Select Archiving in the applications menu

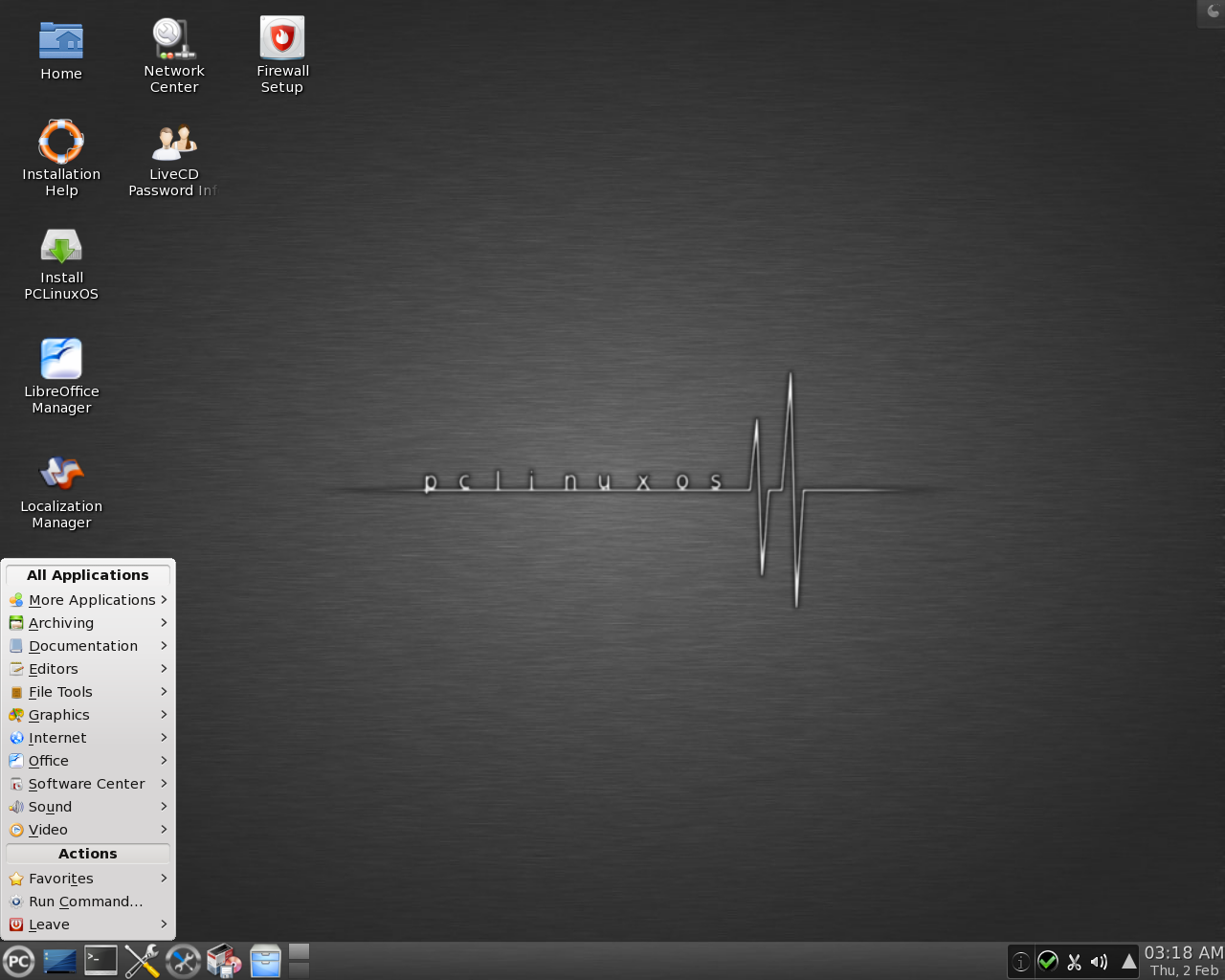88,623
